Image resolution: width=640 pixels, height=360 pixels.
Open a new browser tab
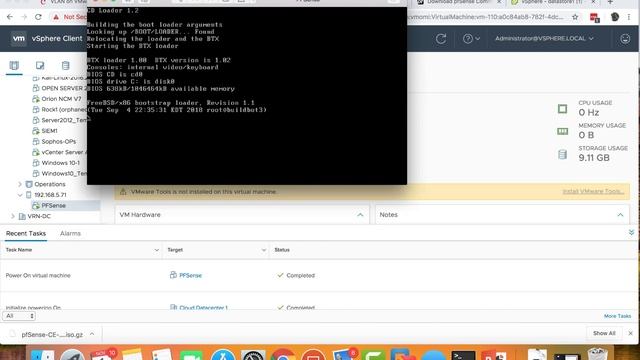point(610,2)
